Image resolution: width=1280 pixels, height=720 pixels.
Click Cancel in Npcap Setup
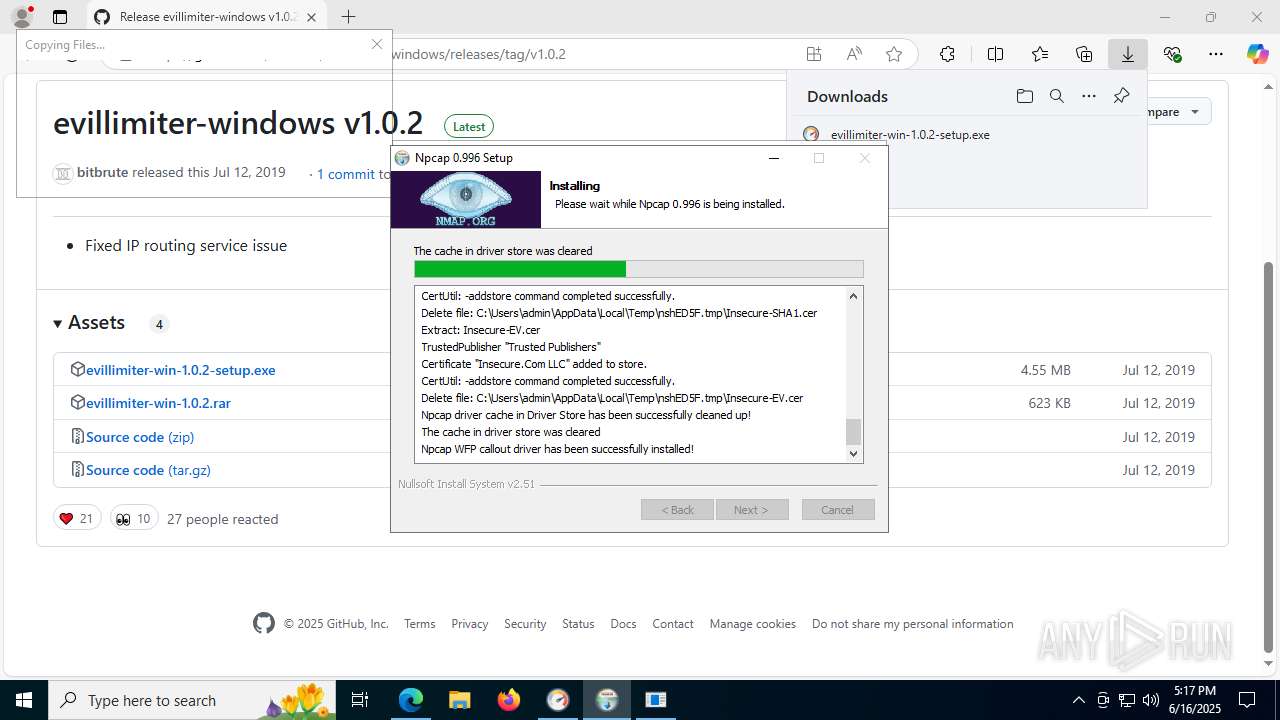[x=838, y=510]
